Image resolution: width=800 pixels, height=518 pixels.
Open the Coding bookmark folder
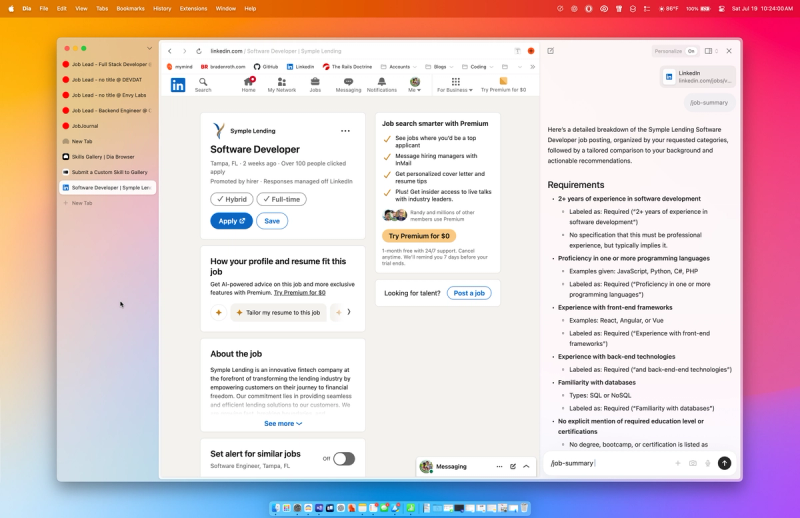pyautogui.click(x=478, y=67)
